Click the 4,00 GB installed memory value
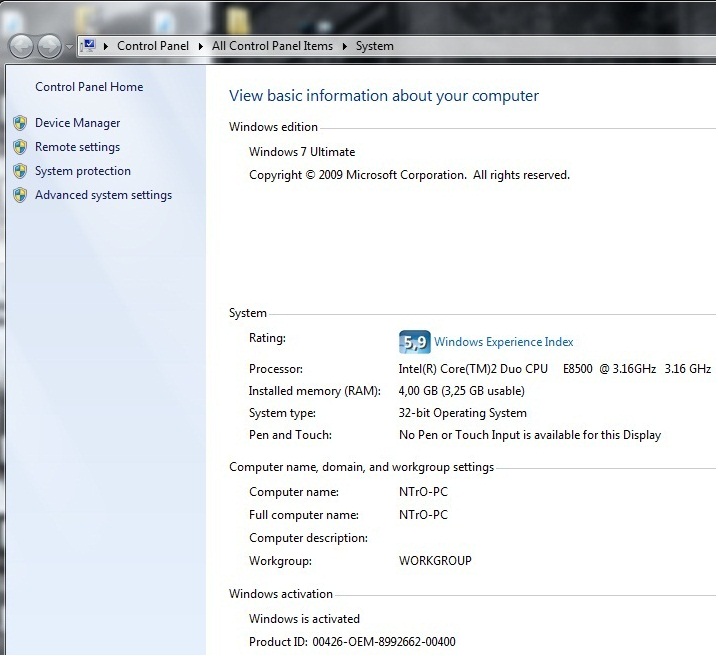Screen dimensions: 718x656 coord(462,391)
